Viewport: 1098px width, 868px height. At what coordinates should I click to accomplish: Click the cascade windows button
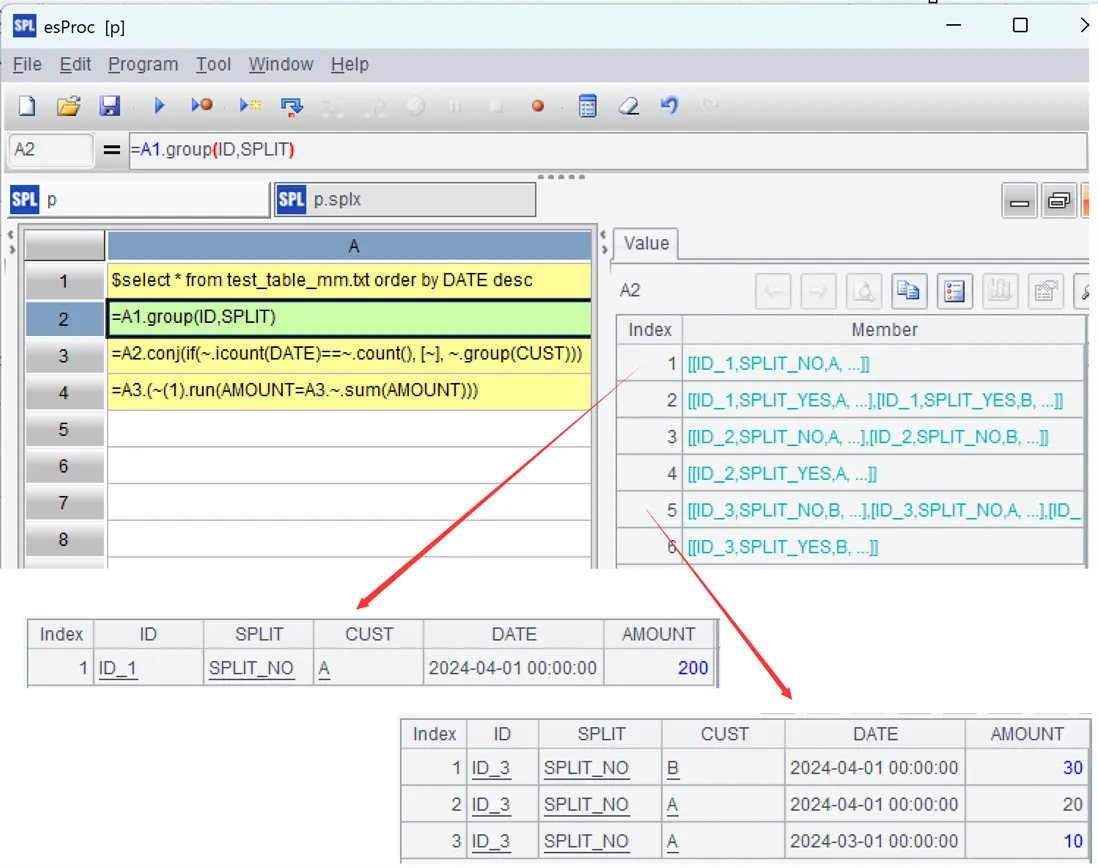pos(1058,201)
